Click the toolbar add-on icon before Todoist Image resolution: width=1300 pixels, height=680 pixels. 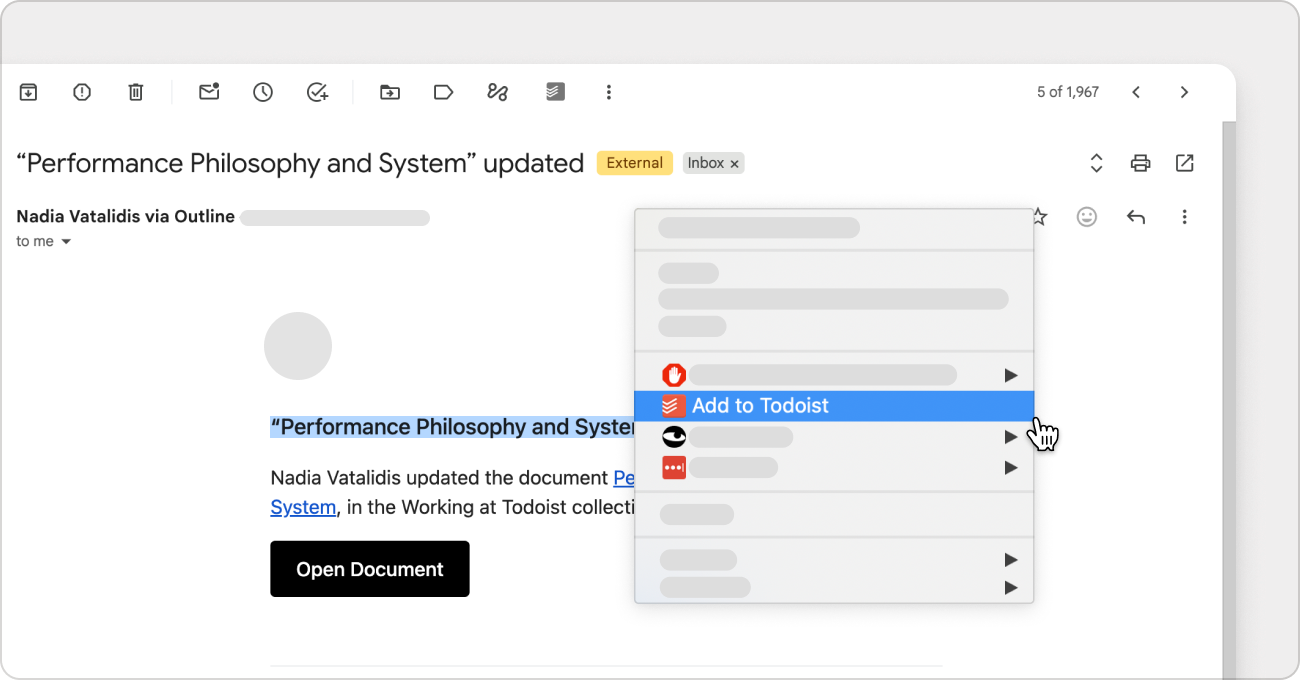498,92
